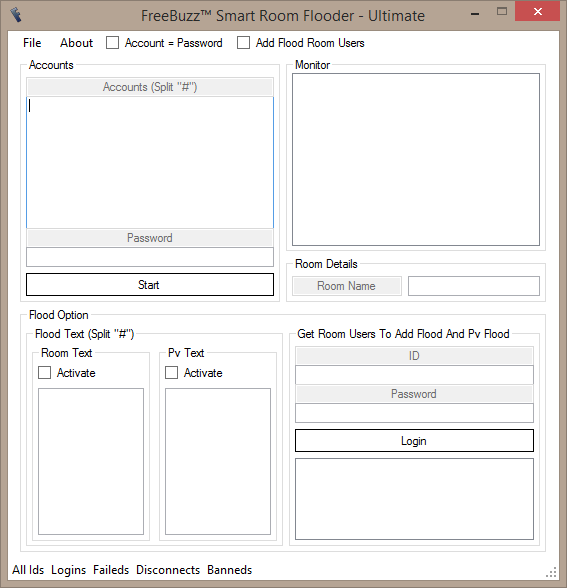Click the Login button

point(414,441)
